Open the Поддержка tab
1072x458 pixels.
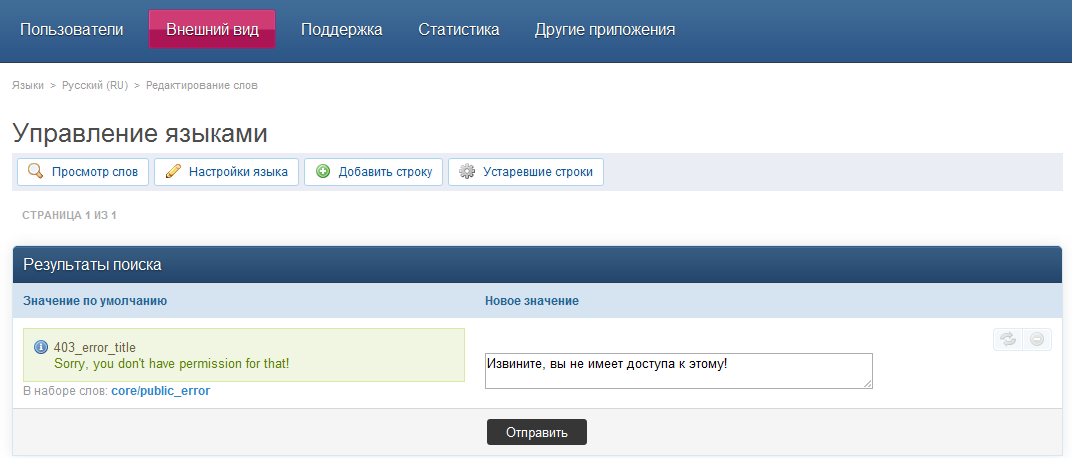(x=341, y=29)
